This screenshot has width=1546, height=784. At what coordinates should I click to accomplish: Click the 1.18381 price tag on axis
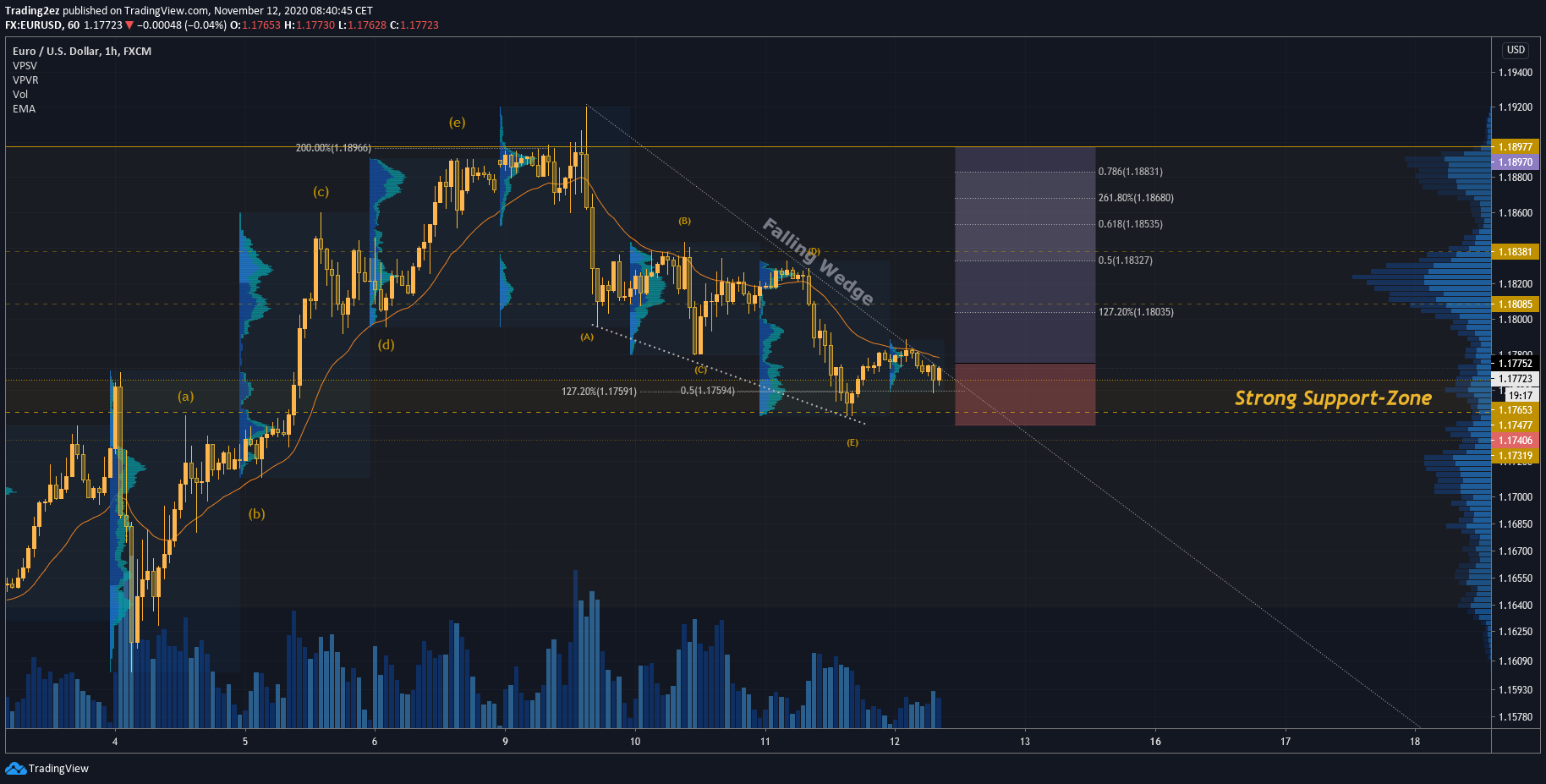click(x=1515, y=252)
